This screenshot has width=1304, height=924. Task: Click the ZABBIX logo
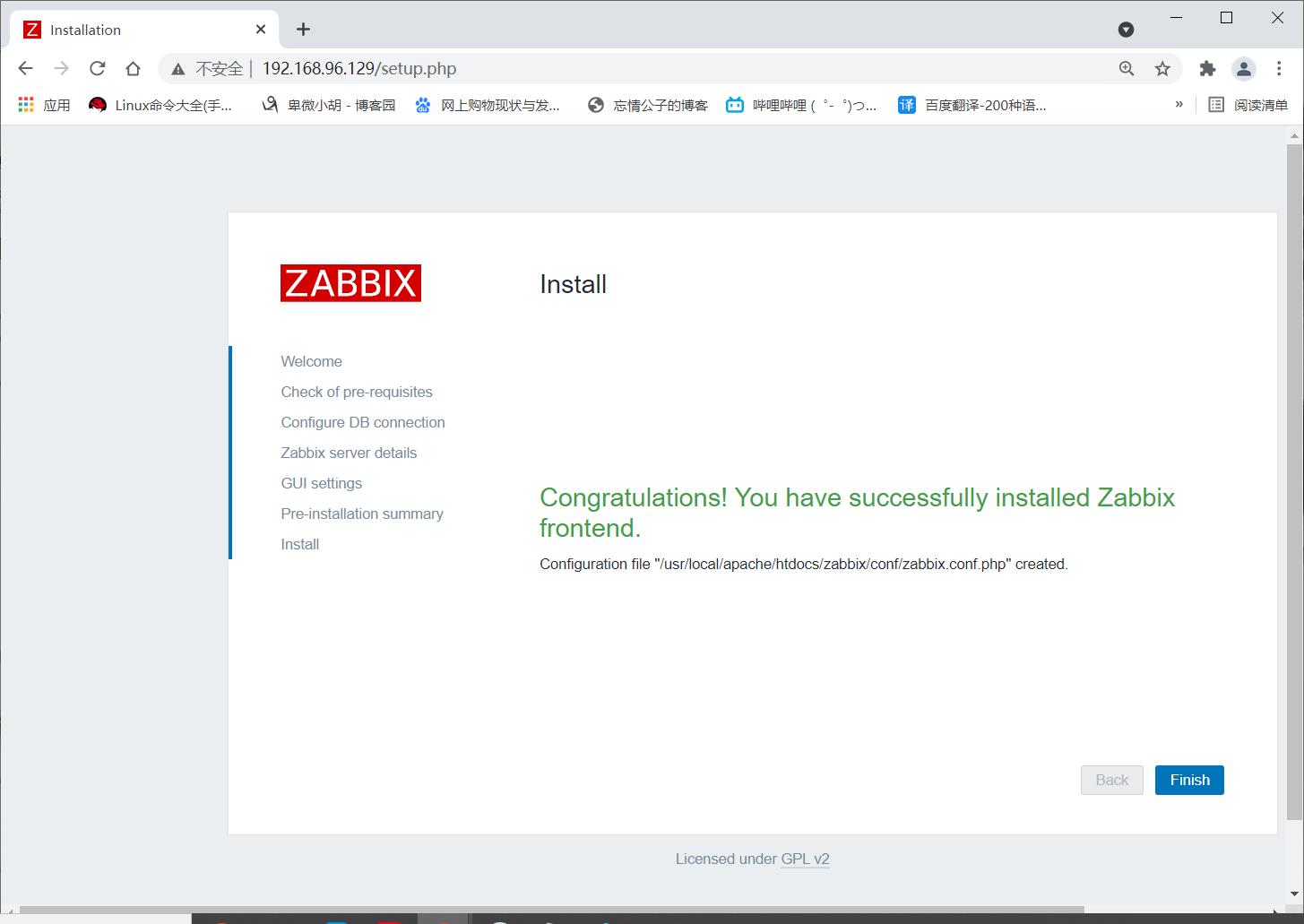350,283
